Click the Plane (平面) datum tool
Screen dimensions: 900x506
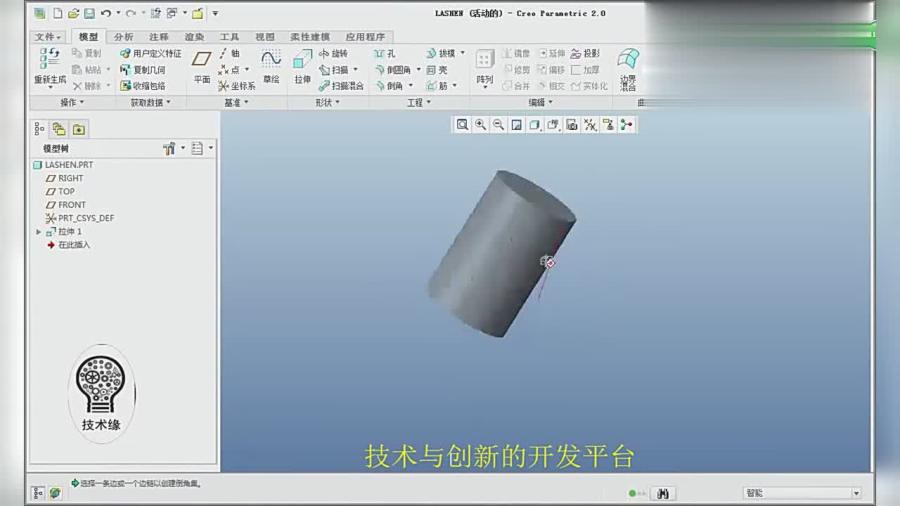click(x=202, y=66)
